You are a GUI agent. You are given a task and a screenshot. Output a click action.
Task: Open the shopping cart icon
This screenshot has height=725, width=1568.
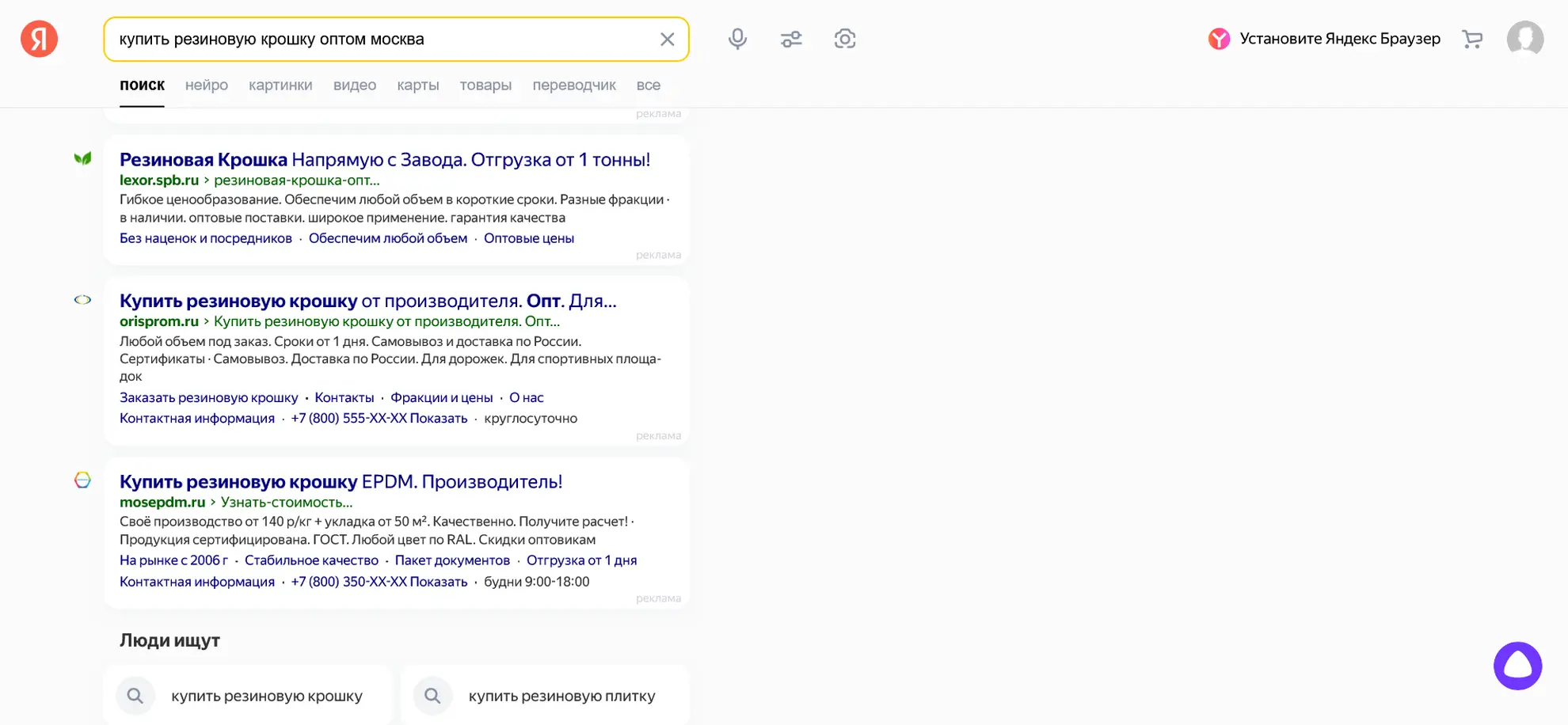(1472, 39)
